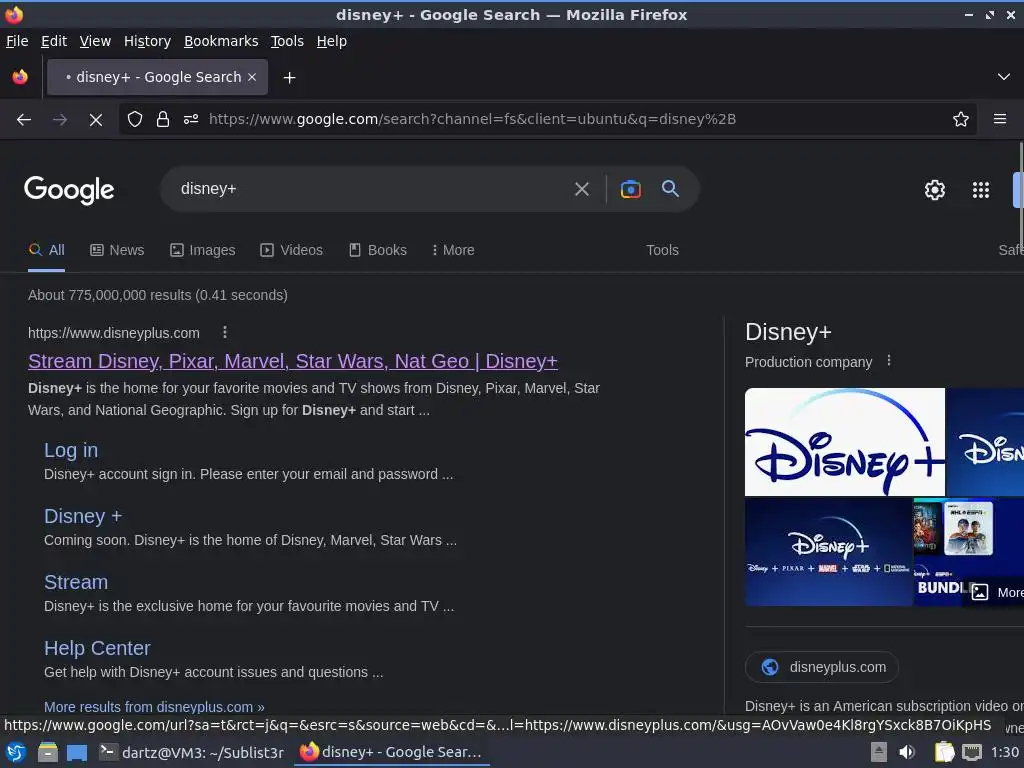Screen dimensions: 1024x768
Task: Switch to the dartz@VM3 terminal taskbar window
Action: (191, 752)
